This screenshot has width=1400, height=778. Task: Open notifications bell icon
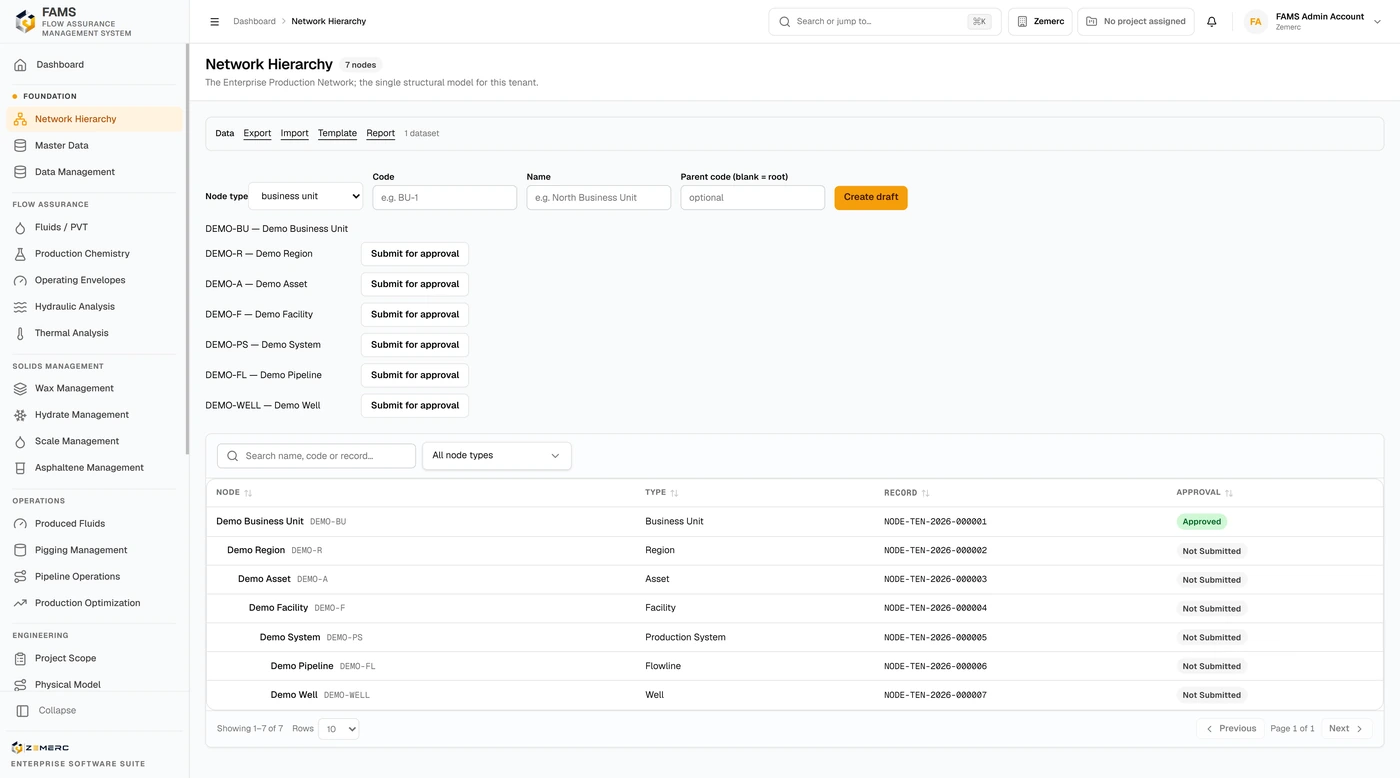[x=1212, y=21]
